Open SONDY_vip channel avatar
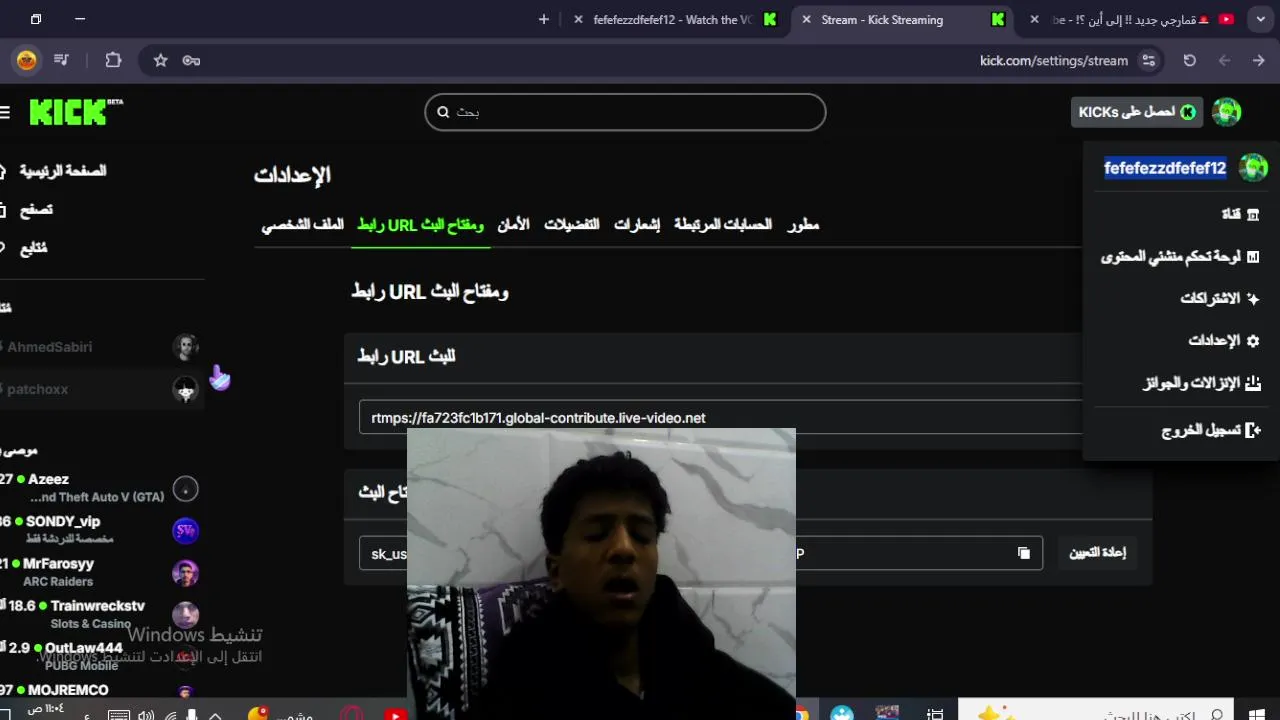The width and height of the screenshot is (1280, 720). point(185,531)
